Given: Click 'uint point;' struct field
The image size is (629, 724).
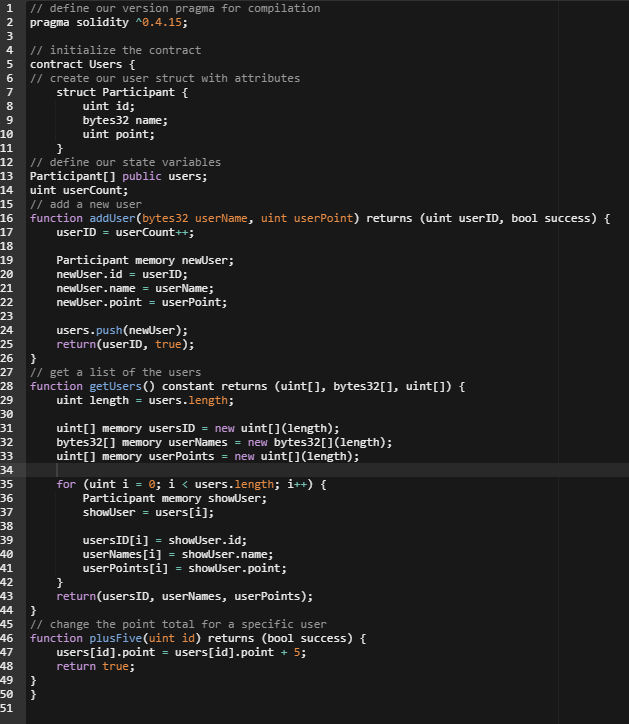Looking at the screenshot, I should pos(119,134).
